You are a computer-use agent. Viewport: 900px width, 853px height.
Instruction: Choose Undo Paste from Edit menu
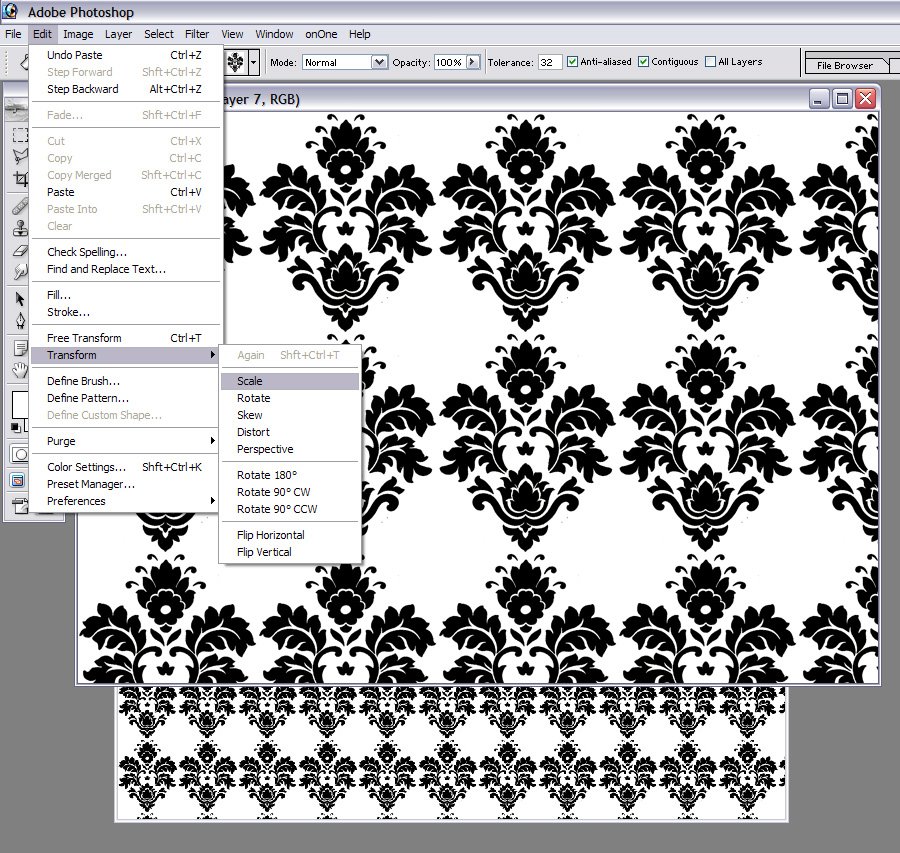pyautogui.click(x=125, y=55)
